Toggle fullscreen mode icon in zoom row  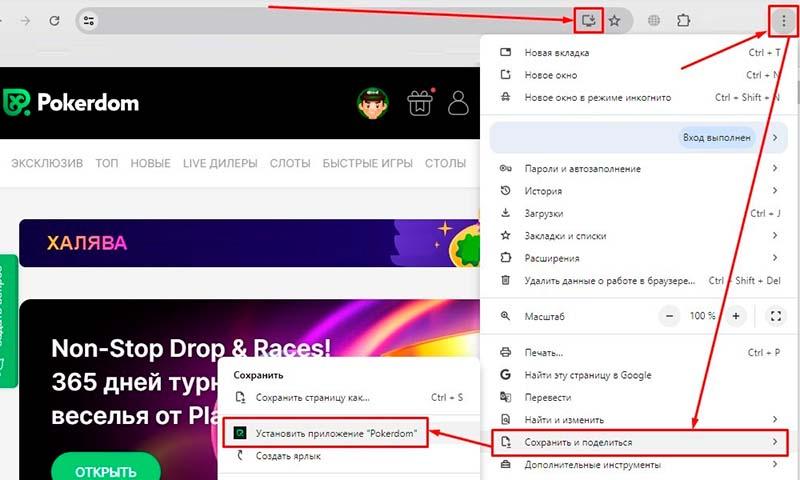pos(776,316)
